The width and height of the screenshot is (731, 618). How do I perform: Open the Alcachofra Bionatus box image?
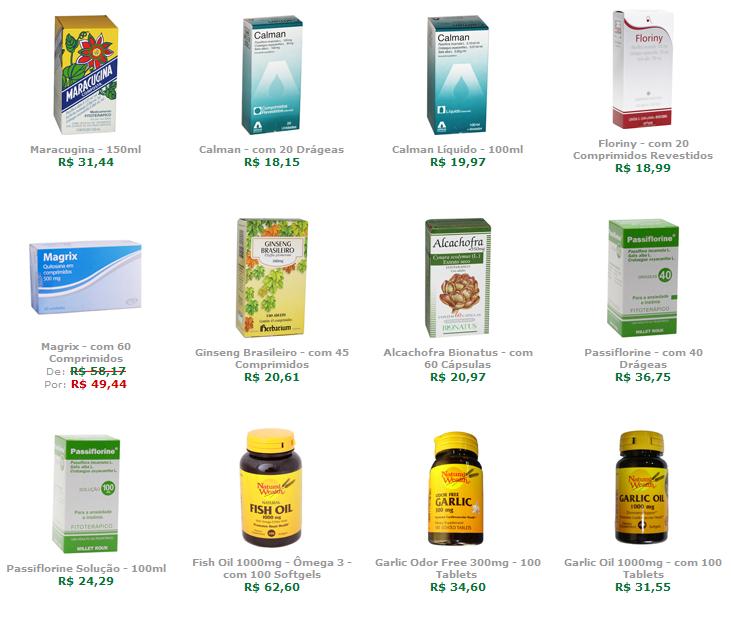[x=457, y=278]
